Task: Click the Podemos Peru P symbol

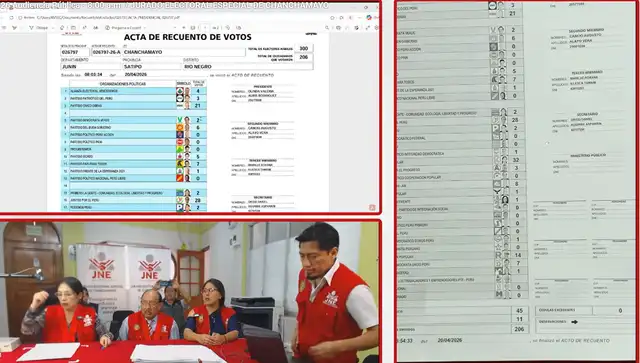Action: (180, 207)
